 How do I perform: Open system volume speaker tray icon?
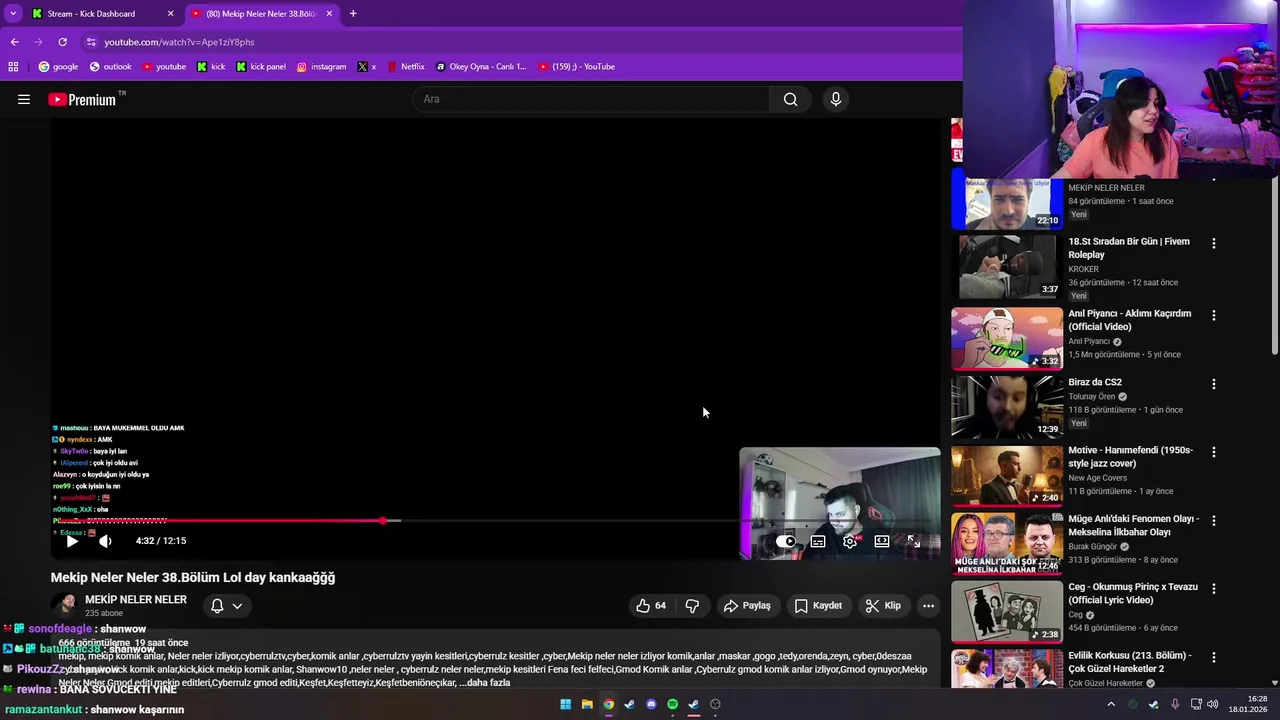[1213, 704]
